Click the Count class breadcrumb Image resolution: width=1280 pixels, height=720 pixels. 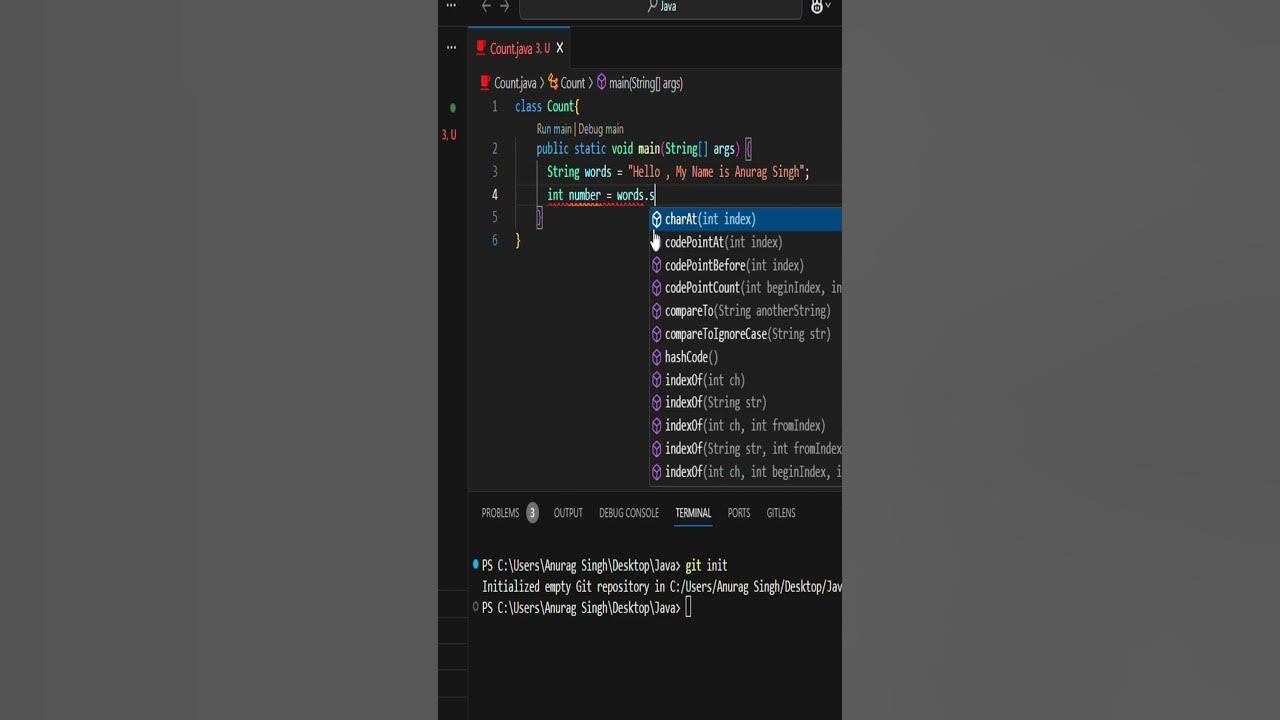pos(572,83)
